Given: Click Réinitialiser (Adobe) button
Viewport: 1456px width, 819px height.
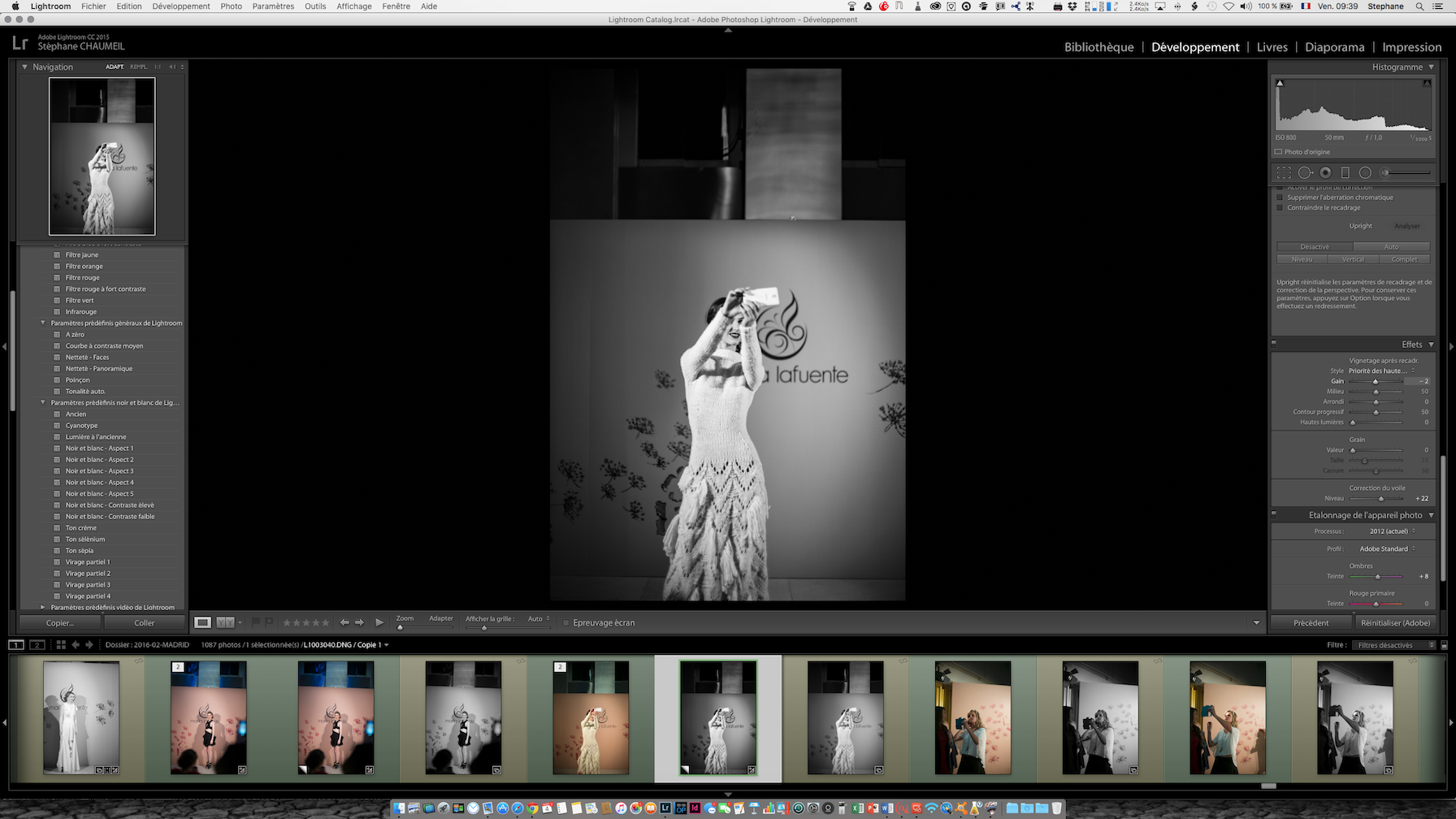Looking at the screenshot, I should pyautogui.click(x=1395, y=623).
